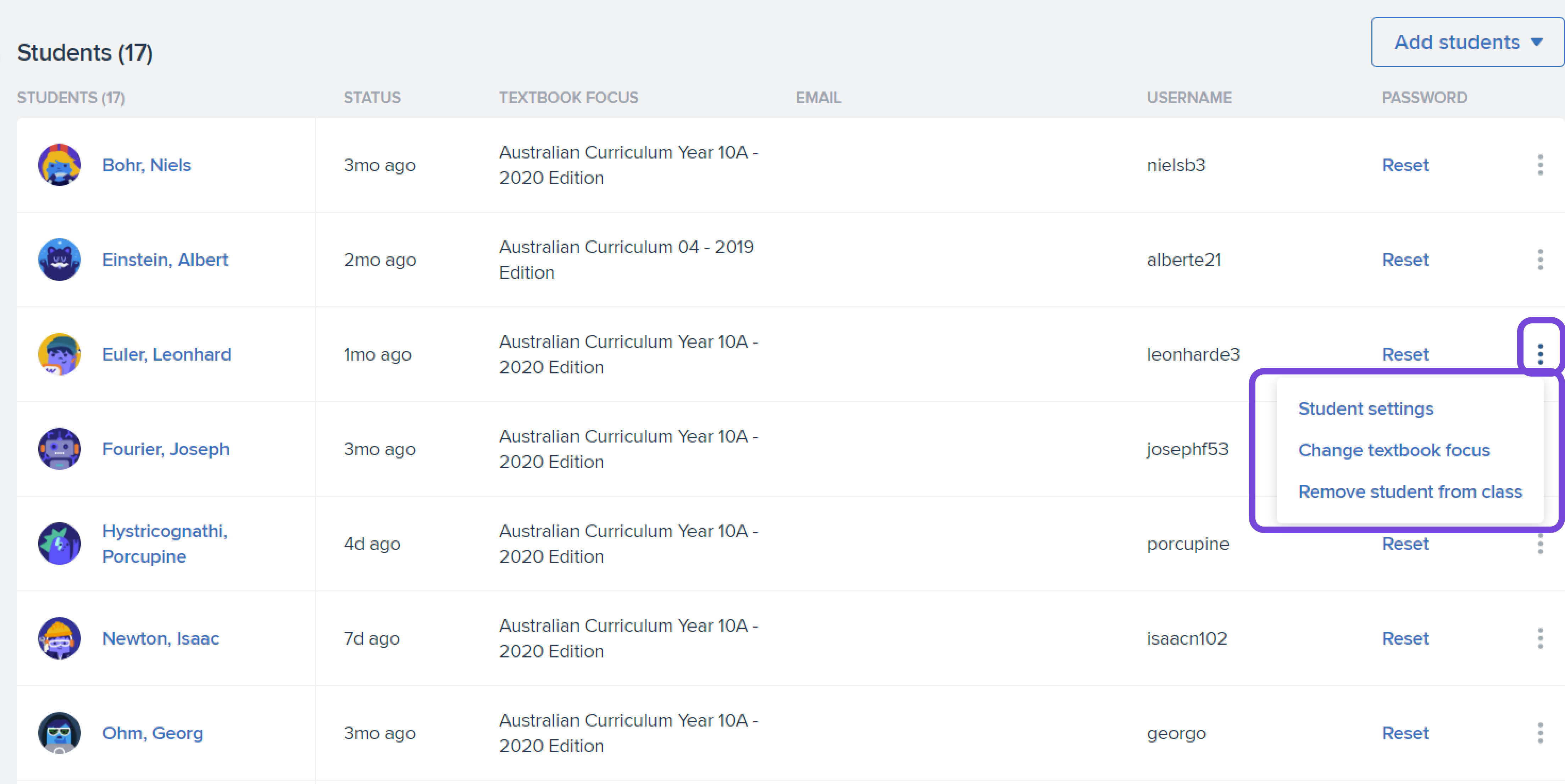Screen dimensions: 1565x784
Task: Choose Change textbook focus option
Action: pyautogui.click(x=1394, y=450)
